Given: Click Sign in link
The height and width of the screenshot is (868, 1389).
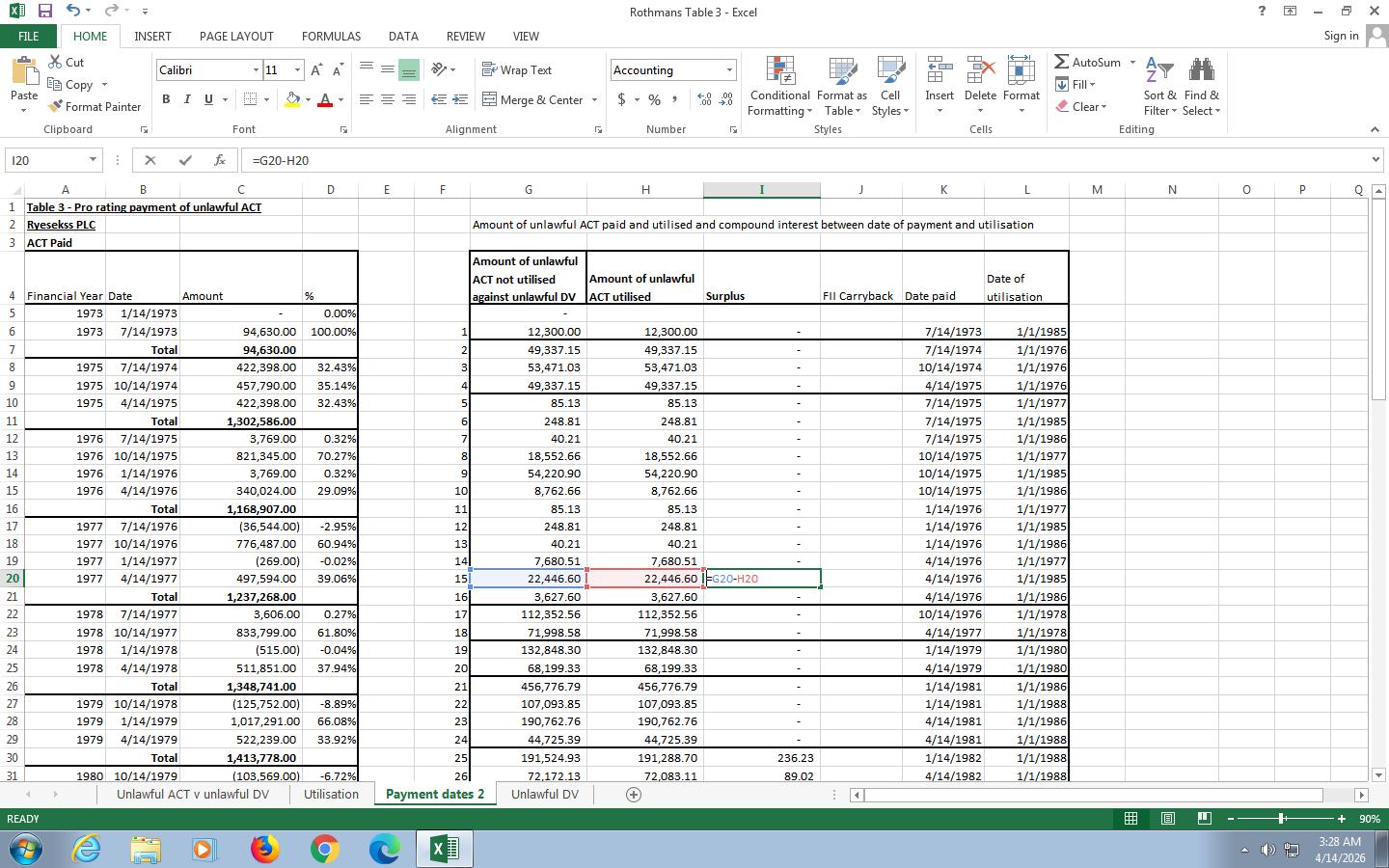Looking at the screenshot, I should click(1341, 36).
